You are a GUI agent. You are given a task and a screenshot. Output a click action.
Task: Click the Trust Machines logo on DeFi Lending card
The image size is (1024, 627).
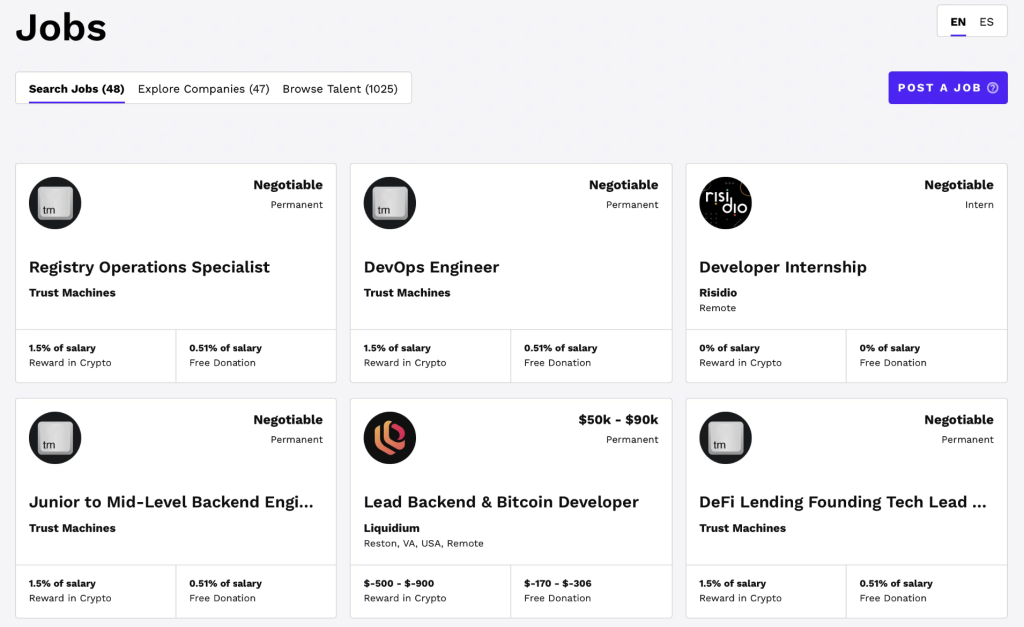[x=726, y=438]
